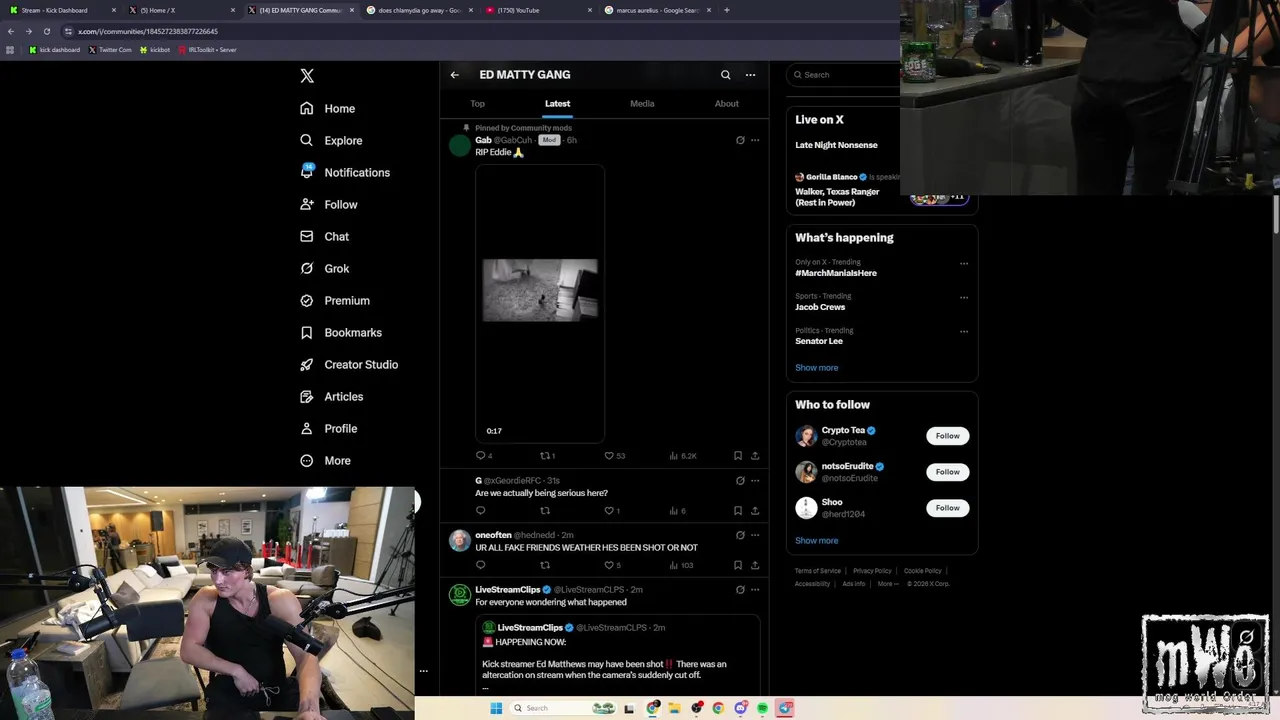The image size is (1280, 720).
Task: Click the X logo in sidebar
Action: click(x=307, y=76)
